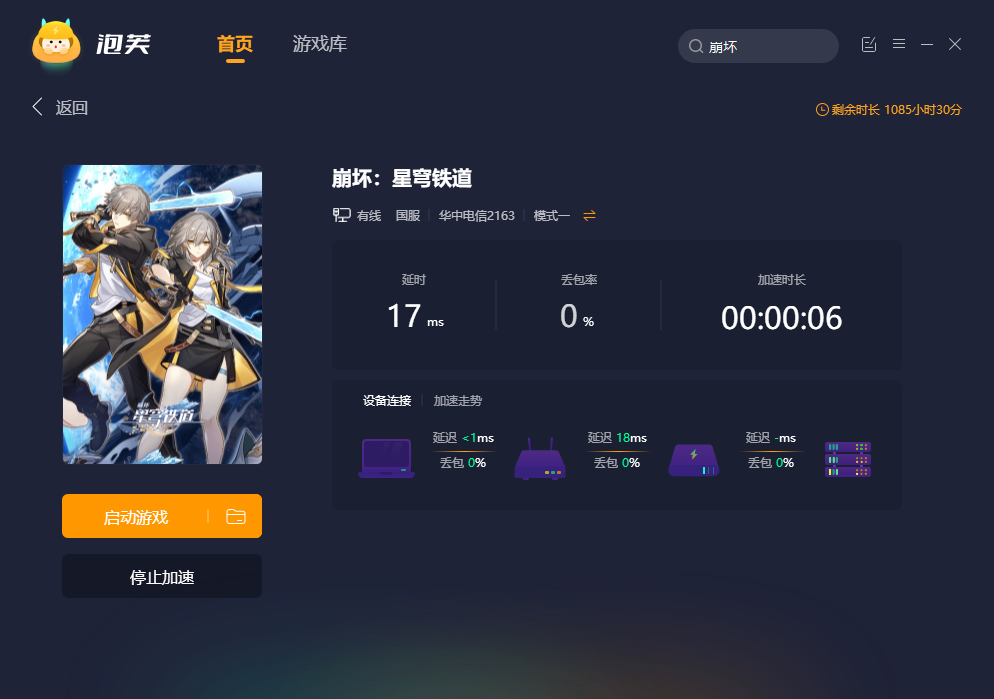Minimize the Paofu window
Screen dimensions: 994x699
(927, 44)
